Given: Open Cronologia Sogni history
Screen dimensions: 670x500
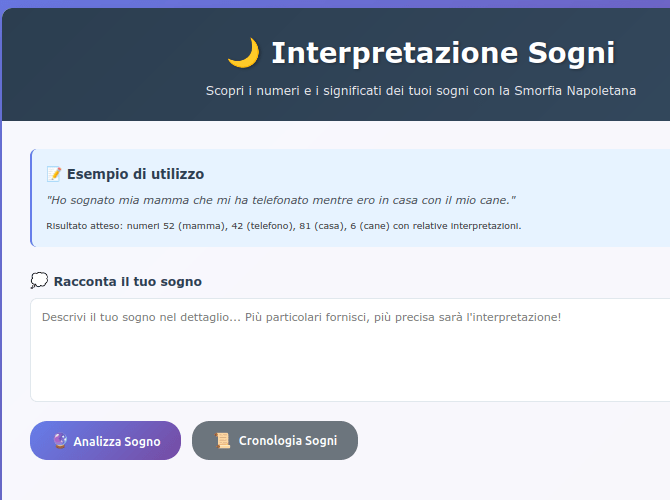Looking at the screenshot, I should (x=275, y=441).
